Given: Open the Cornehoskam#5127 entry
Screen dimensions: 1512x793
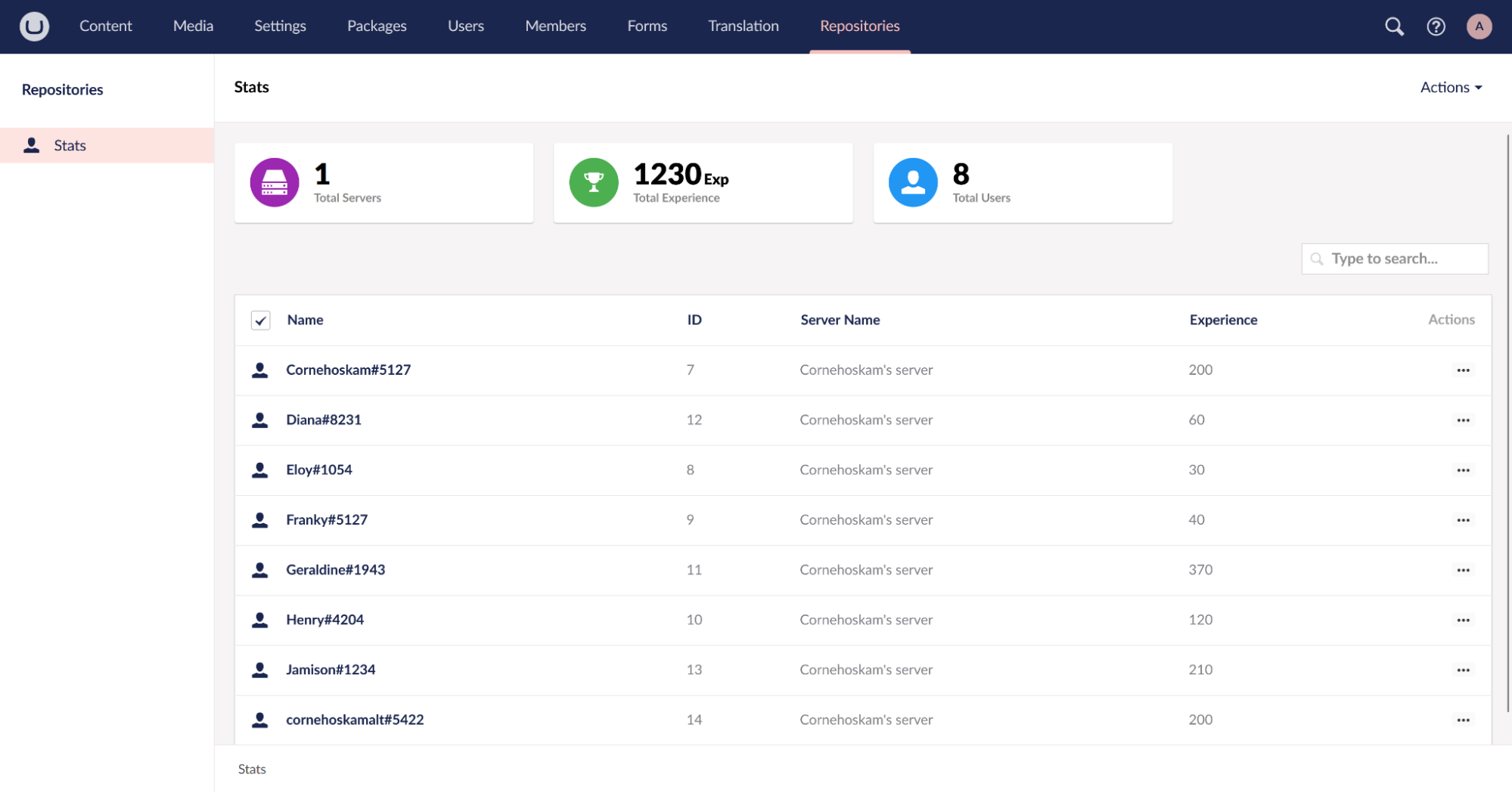Looking at the screenshot, I should pyautogui.click(x=348, y=370).
